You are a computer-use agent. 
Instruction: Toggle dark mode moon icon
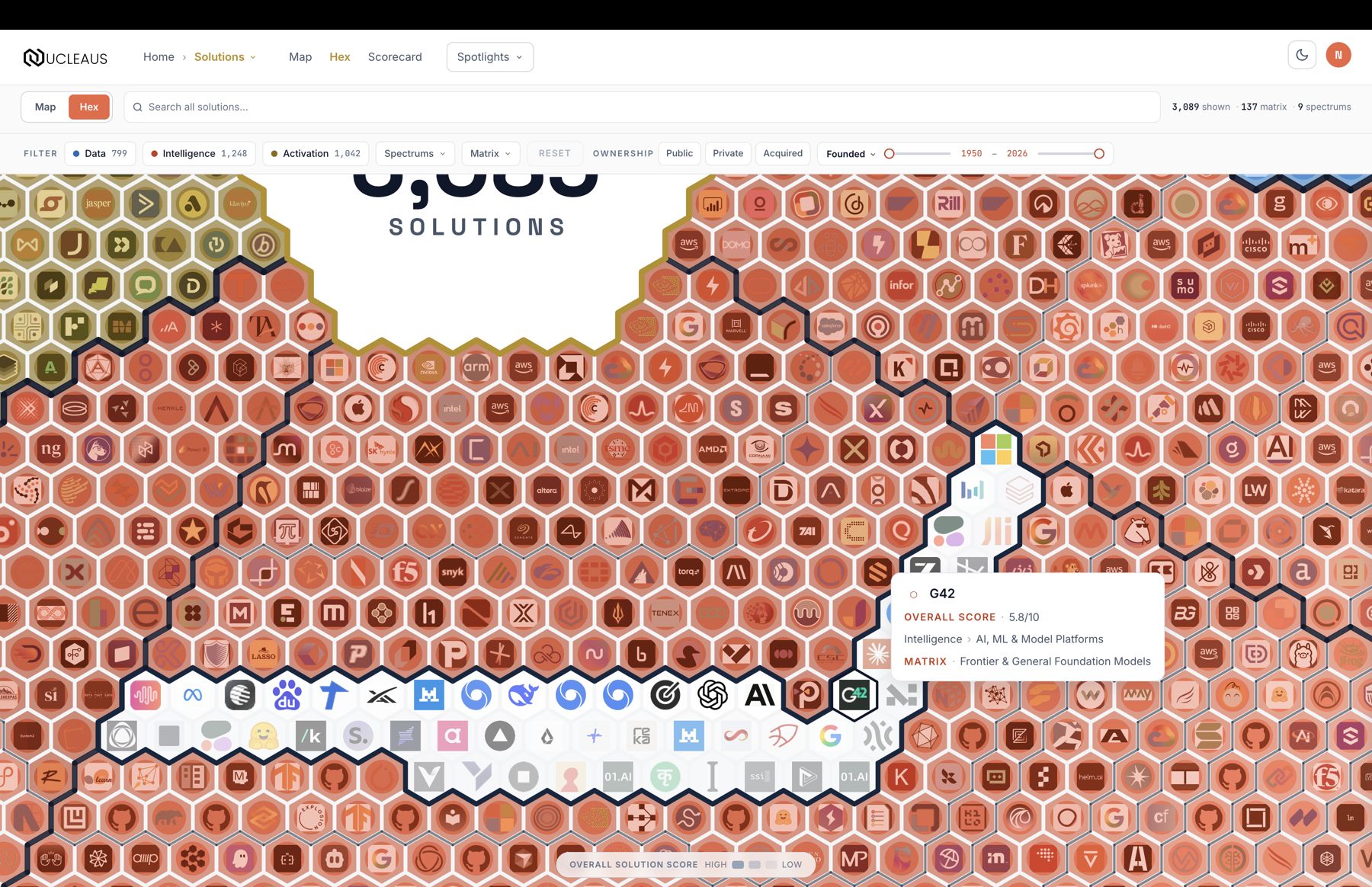click(1302, 55)
